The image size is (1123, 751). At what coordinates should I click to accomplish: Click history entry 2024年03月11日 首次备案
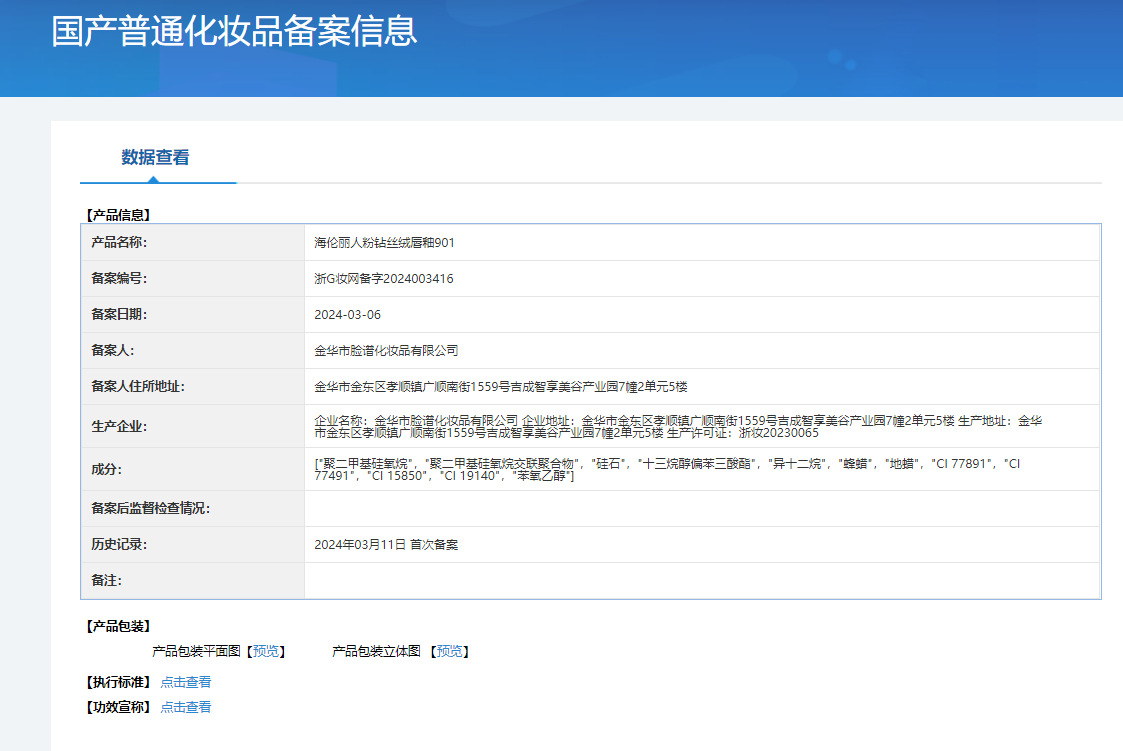pyautogui.click(x=386, y=545)
